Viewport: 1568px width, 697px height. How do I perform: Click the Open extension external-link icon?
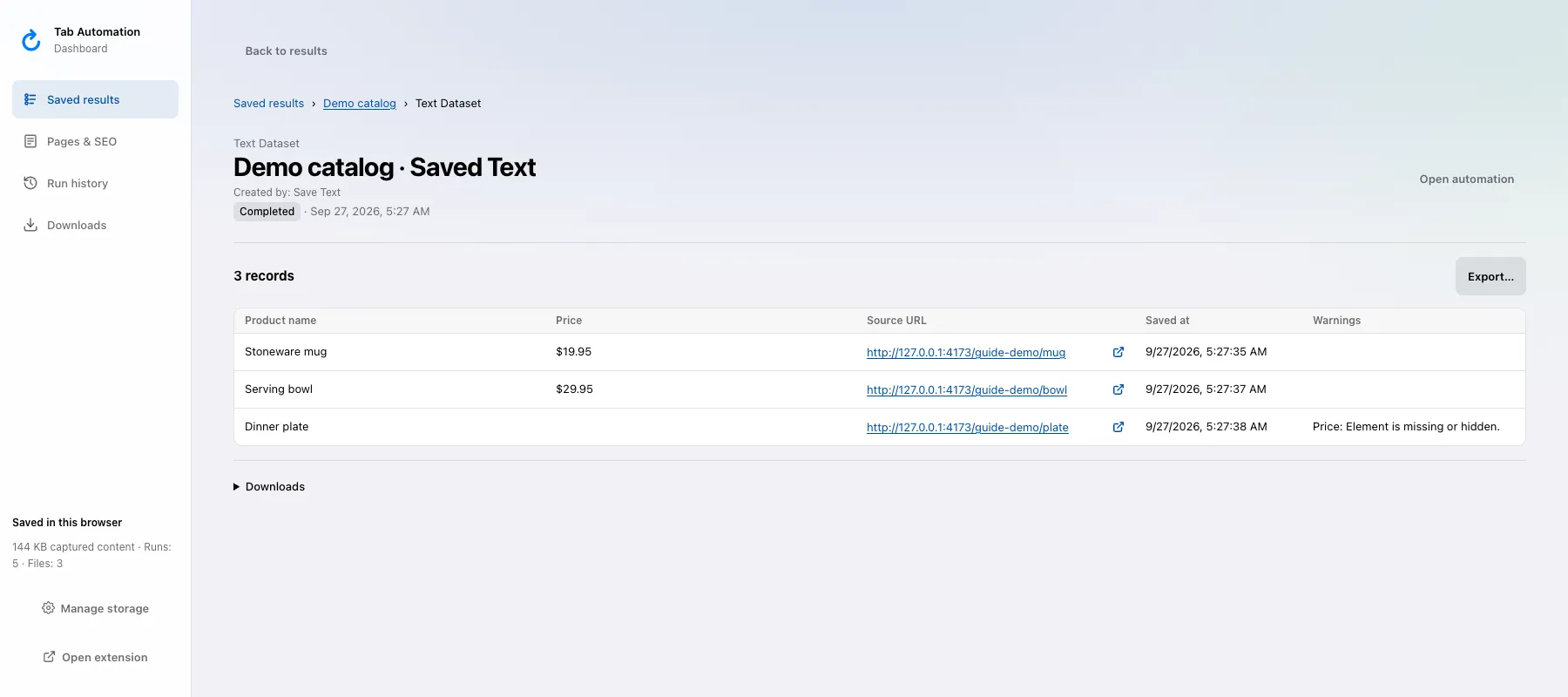pyautogui.click(x=50, y=657)
